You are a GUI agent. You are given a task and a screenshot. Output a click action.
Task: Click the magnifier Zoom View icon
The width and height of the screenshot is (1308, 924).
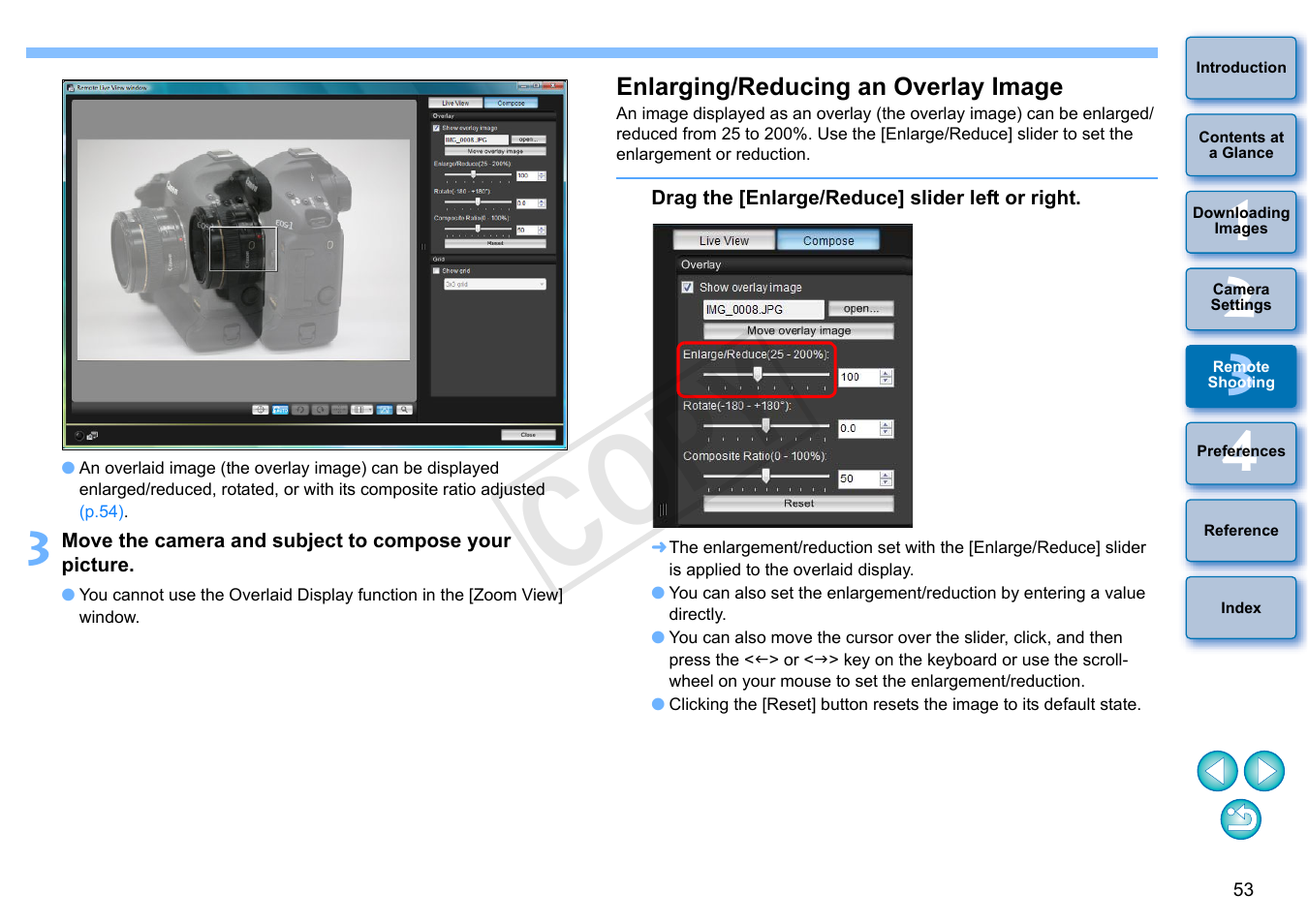tap(404, 410)
